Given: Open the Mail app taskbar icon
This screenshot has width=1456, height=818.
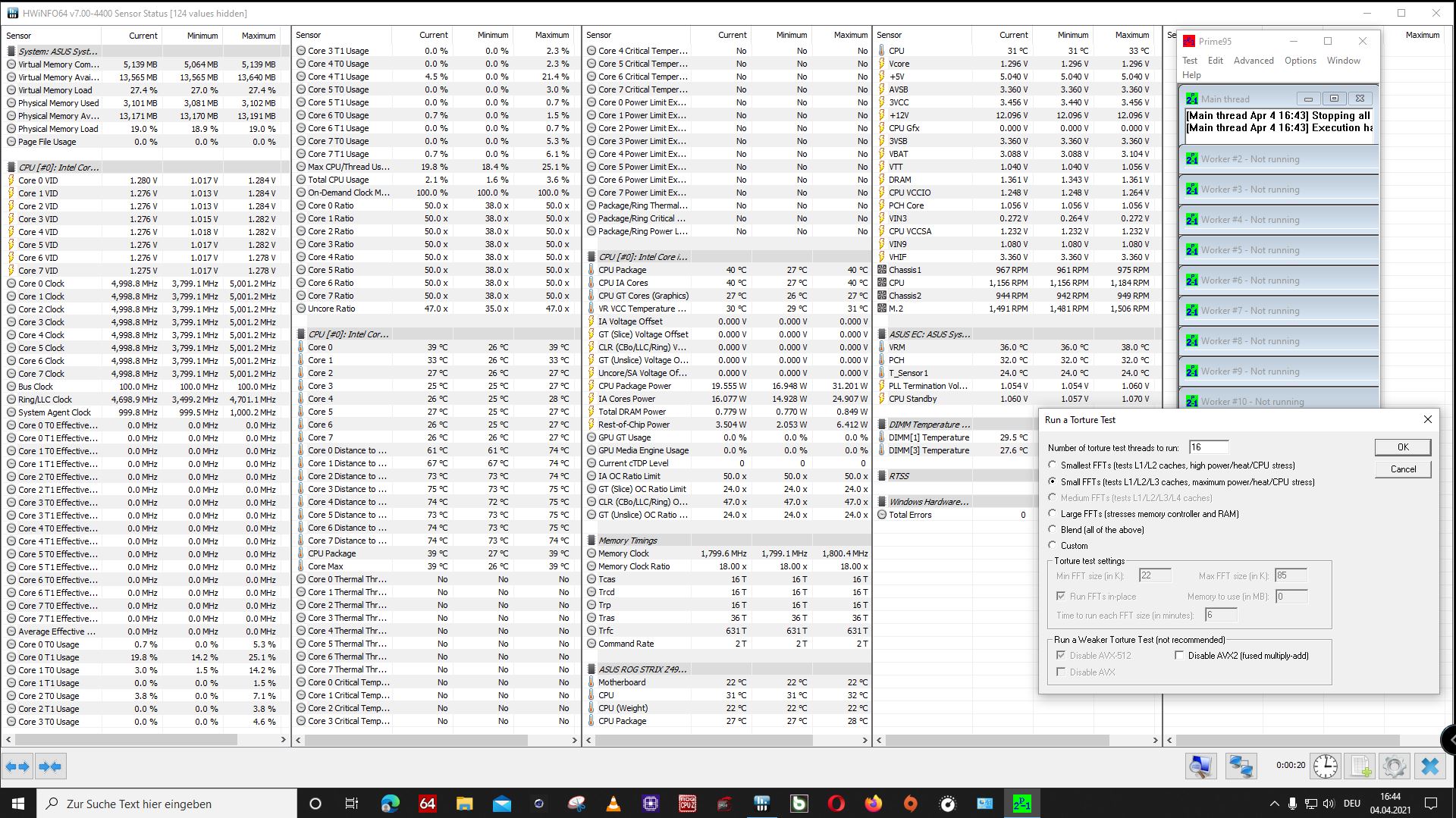Looking at the screenshot, I should point(502,804).
